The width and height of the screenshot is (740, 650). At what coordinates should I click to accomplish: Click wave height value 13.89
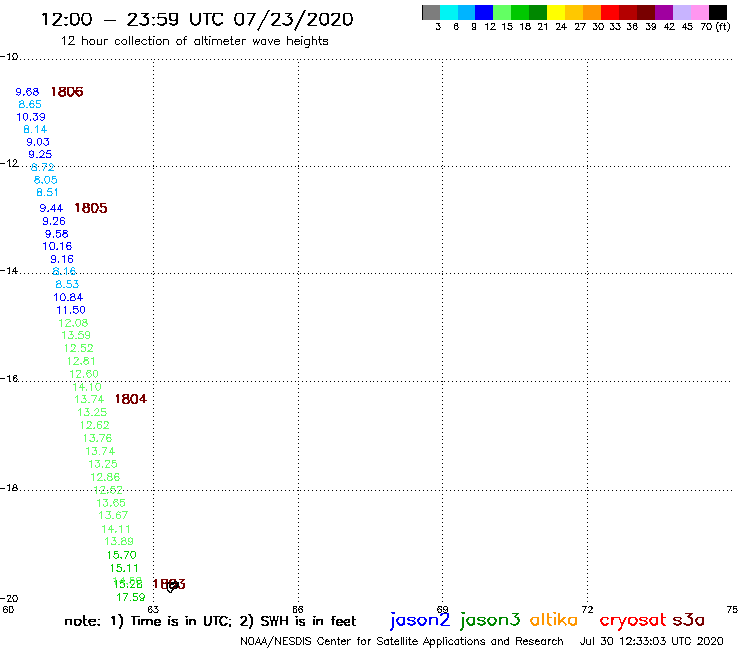pos(119,541)
